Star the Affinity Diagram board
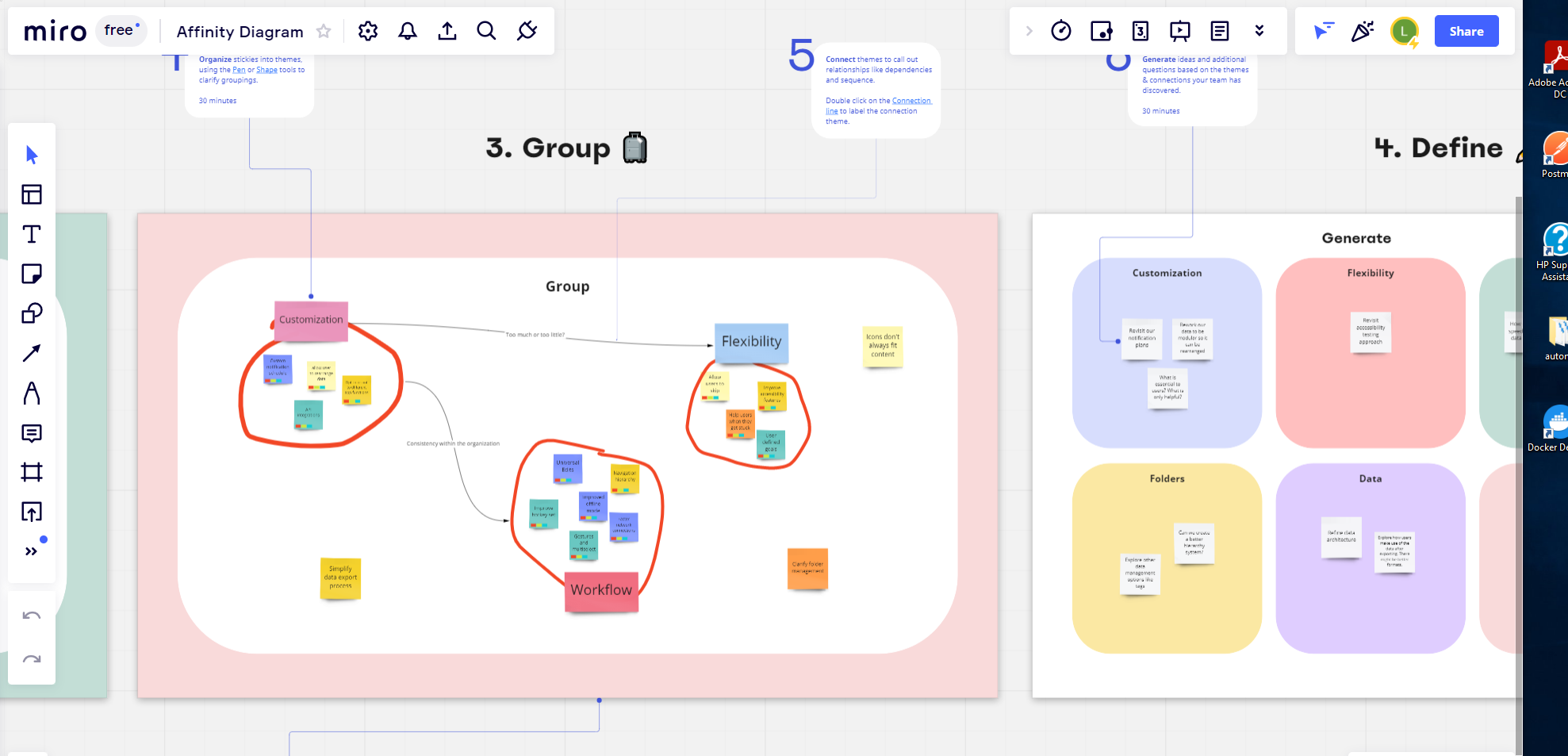This screenshot has width=1568, height=756. 324,32
